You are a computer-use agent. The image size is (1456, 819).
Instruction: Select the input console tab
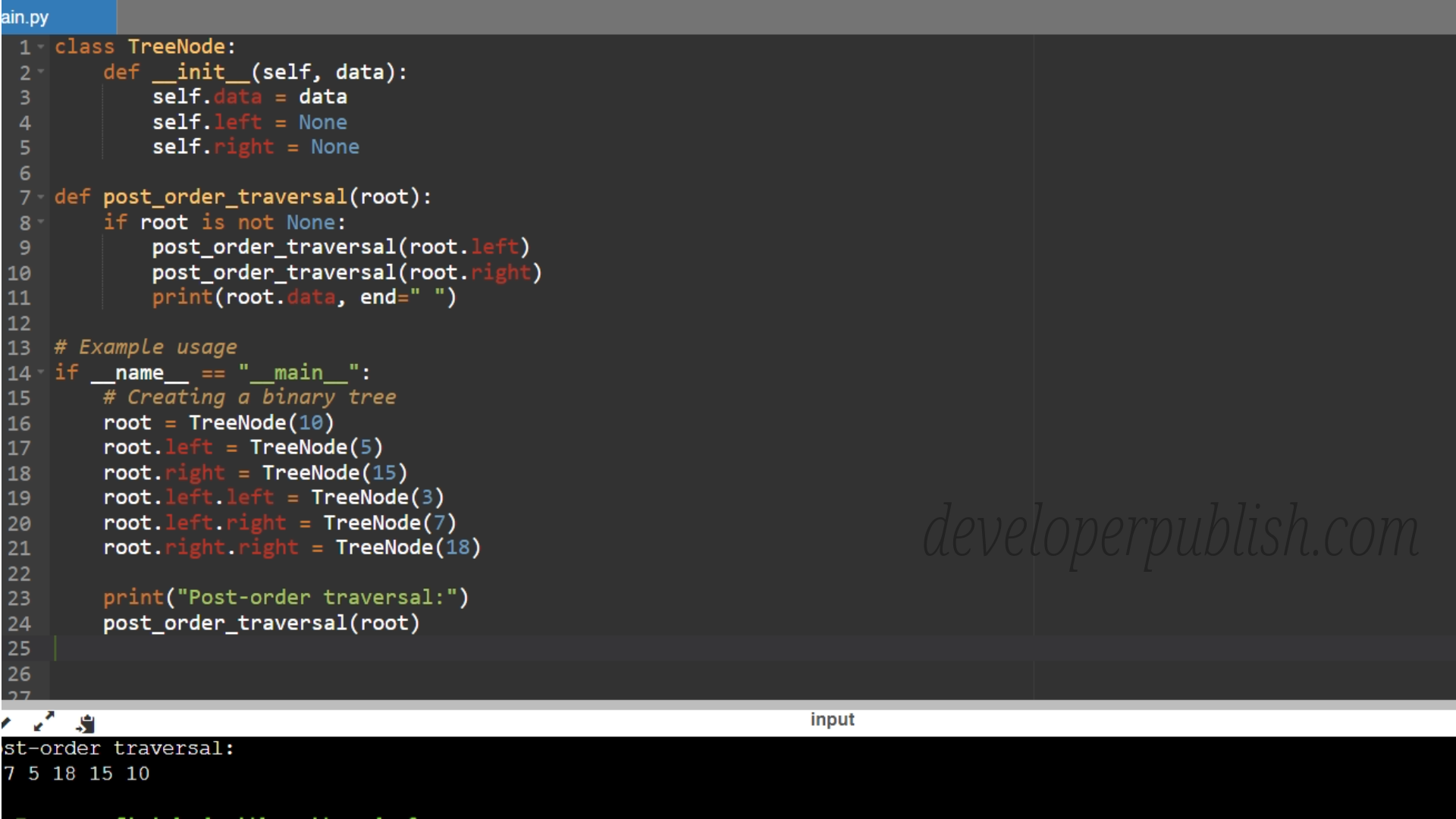point(832,719)
